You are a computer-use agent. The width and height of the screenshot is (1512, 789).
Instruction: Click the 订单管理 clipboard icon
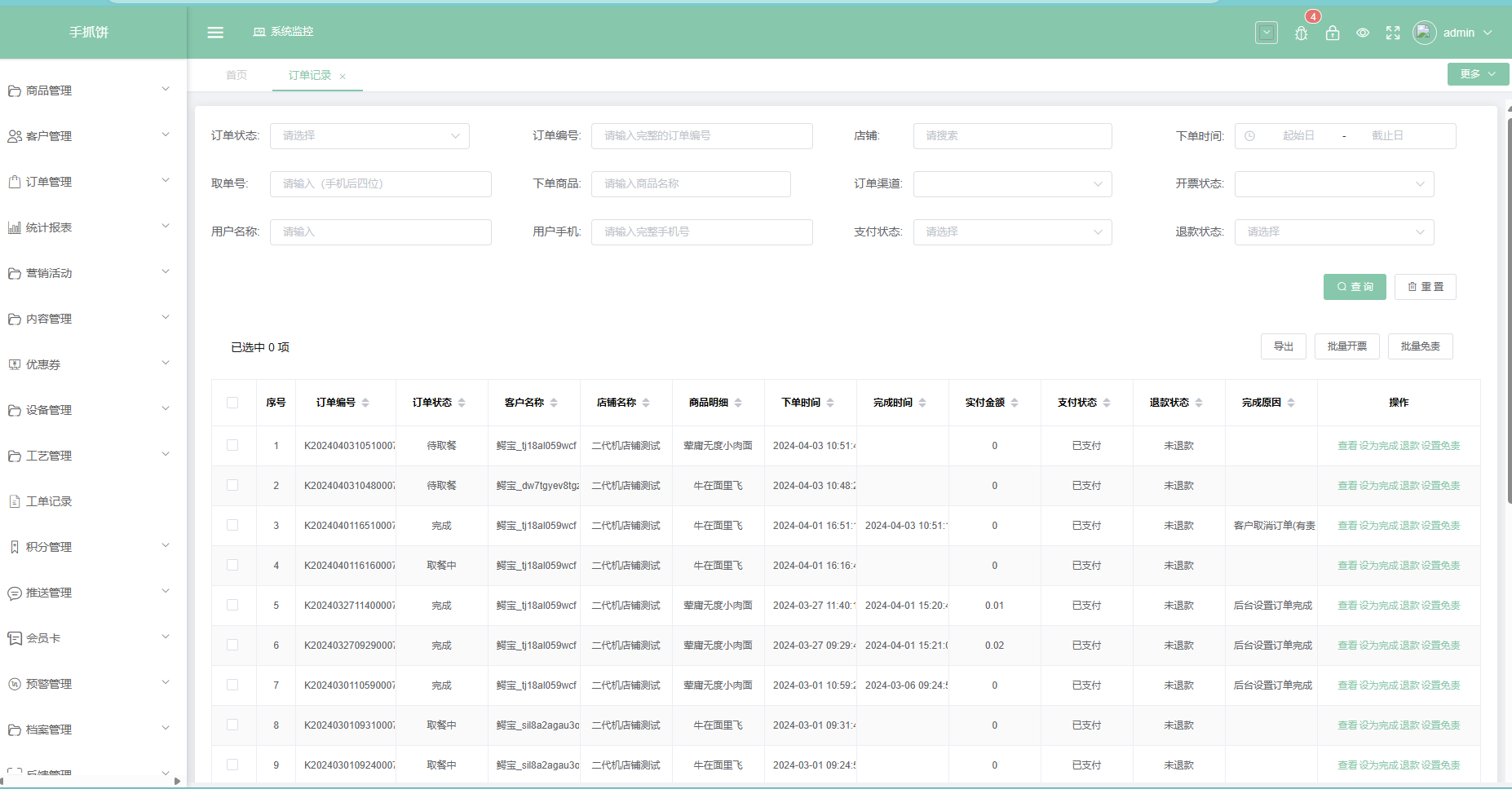pyautogui.click(x=15, y=182)
